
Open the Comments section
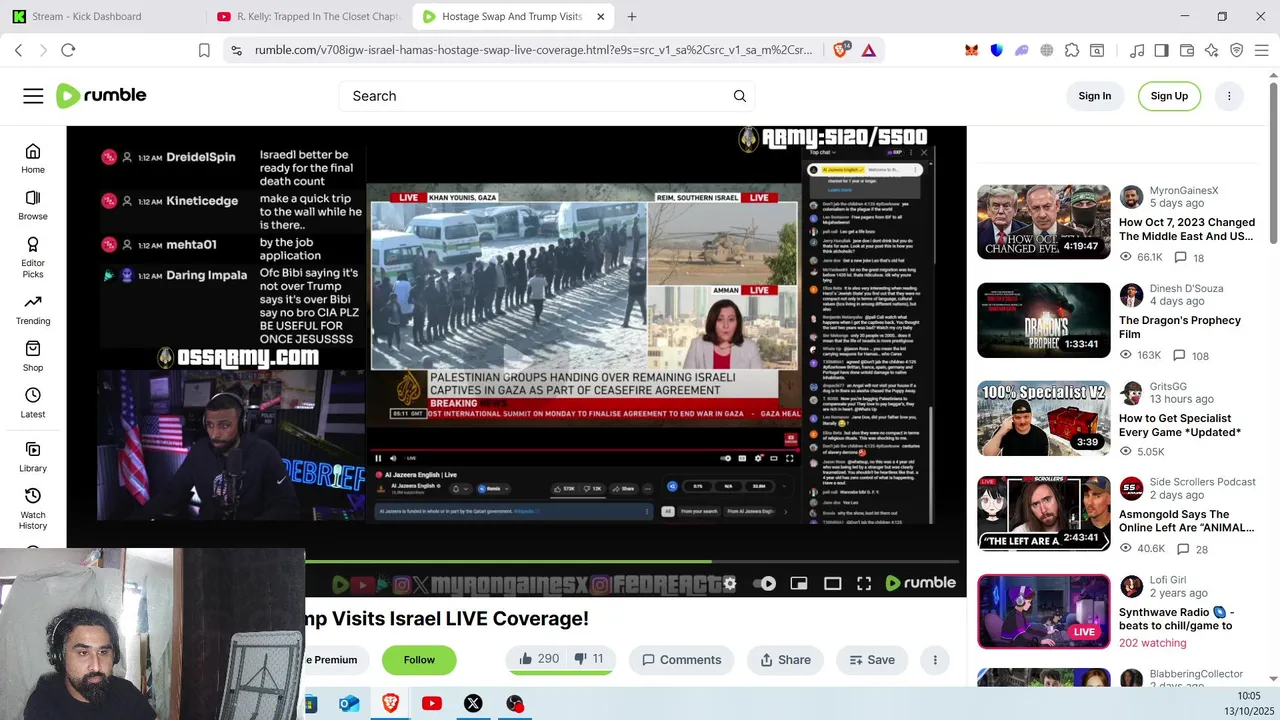681,660
